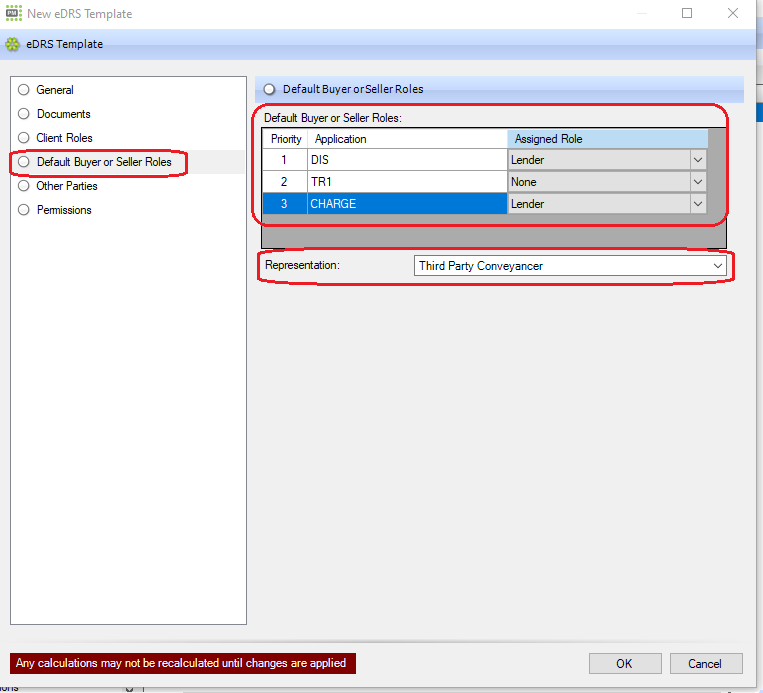Click priority cell 2

(285, 182)
